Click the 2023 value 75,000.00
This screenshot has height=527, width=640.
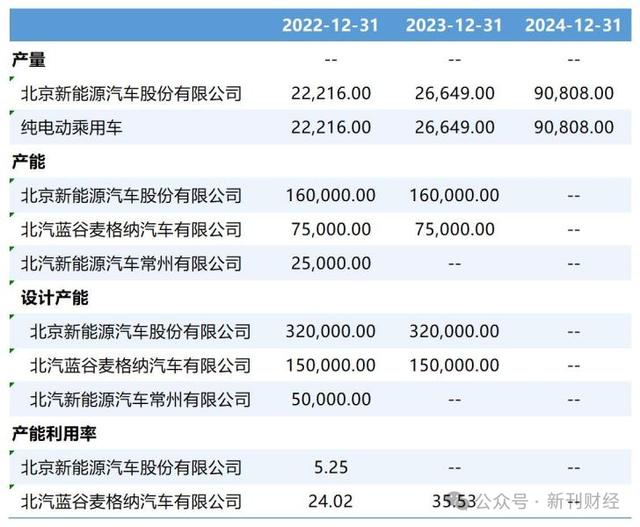click(x=455, y=229)
